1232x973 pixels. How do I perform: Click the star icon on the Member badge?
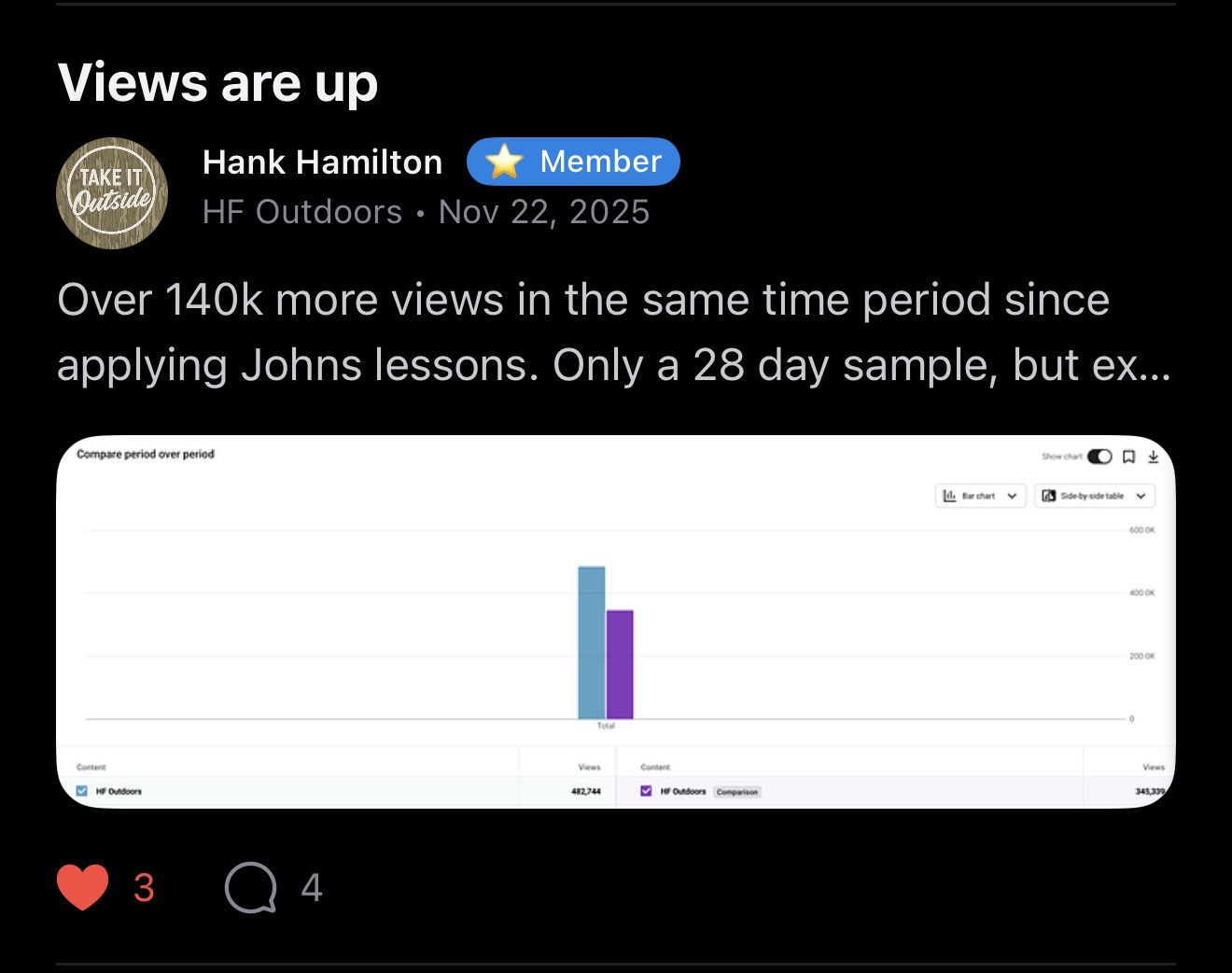tap(504, 162)
